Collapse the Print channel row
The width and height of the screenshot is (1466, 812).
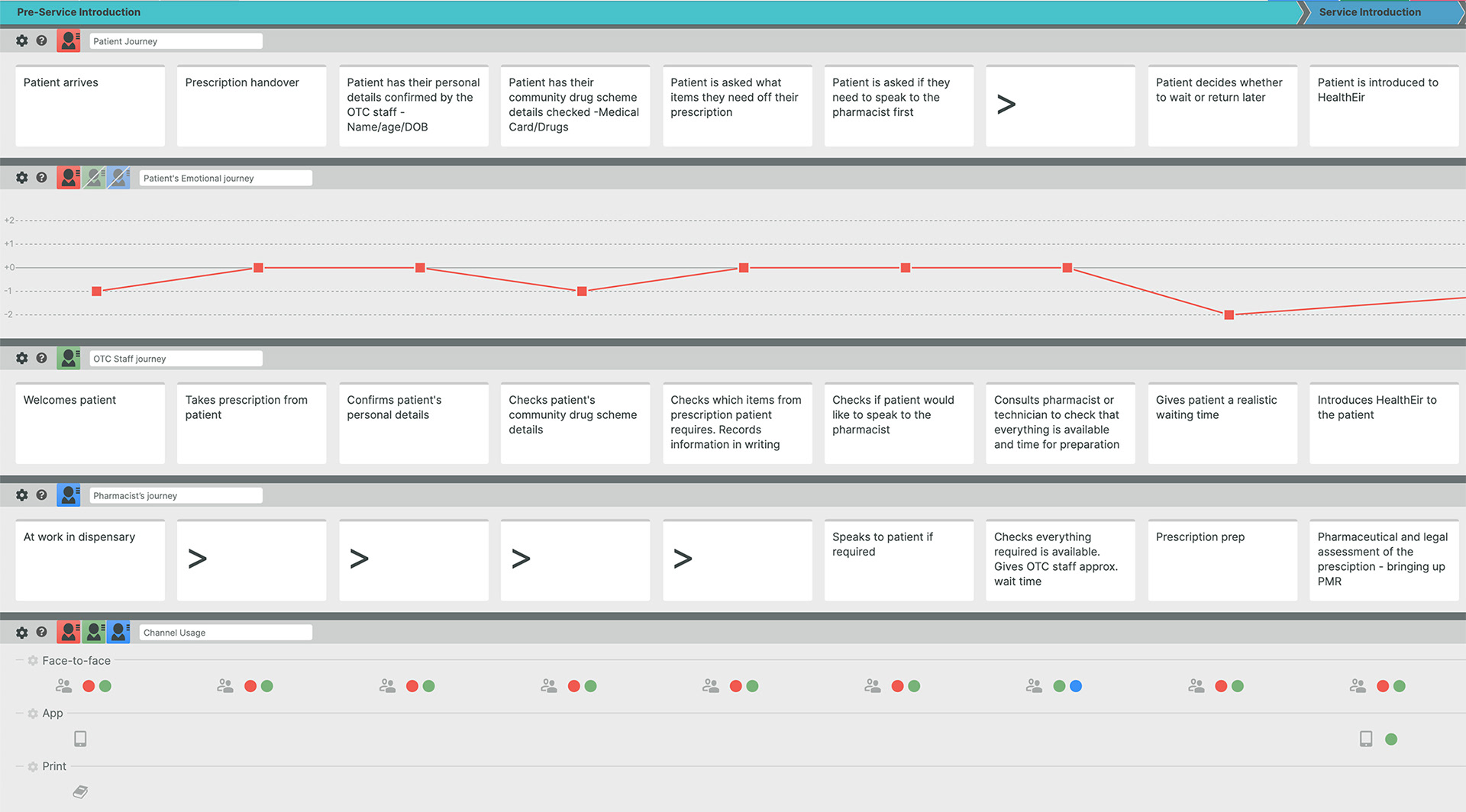(x=20, y=766)
